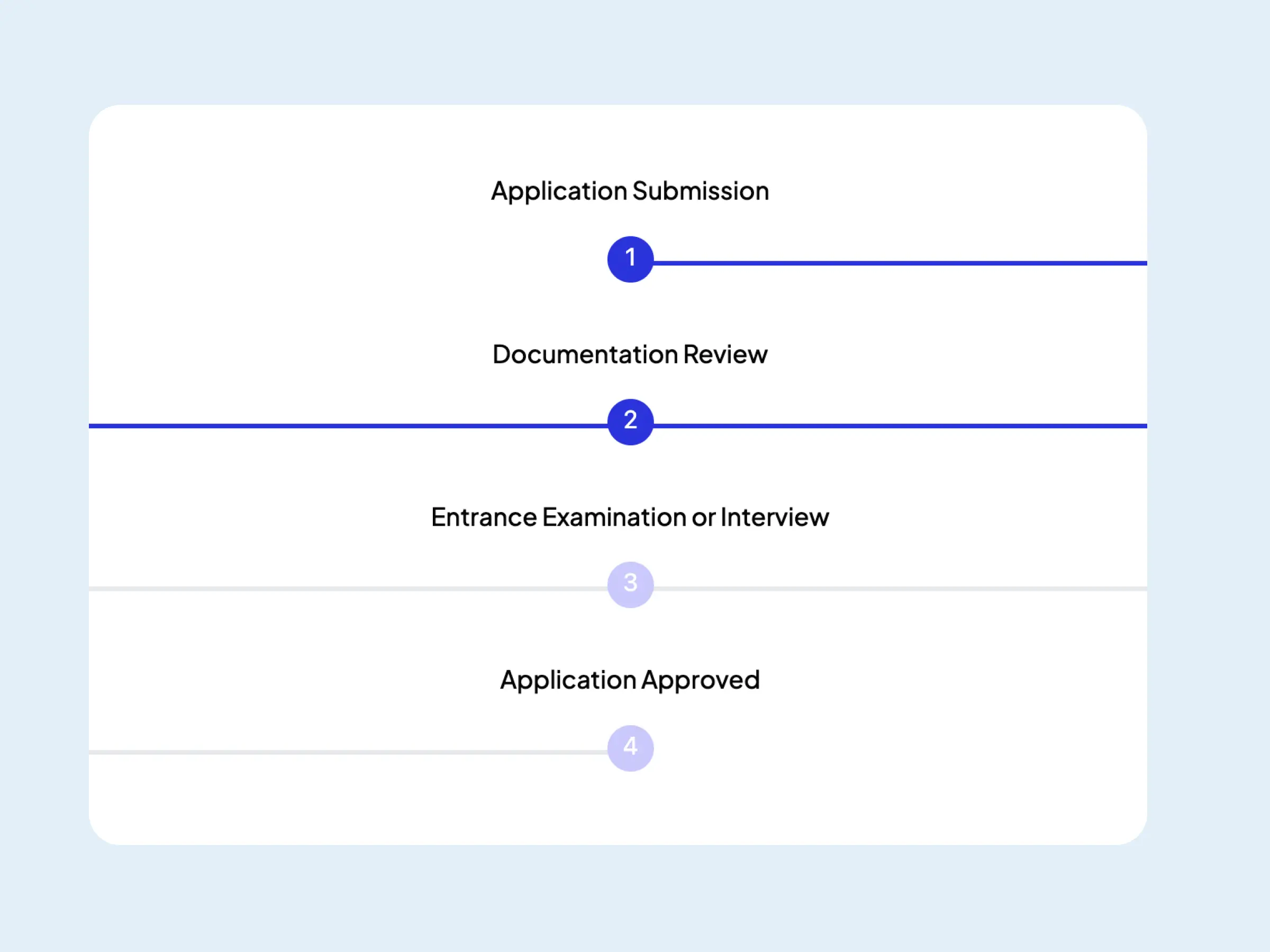Viewport: 1270px width, 952px height.
Task: Click grey line left of step 3
Action: coord(347,589)
